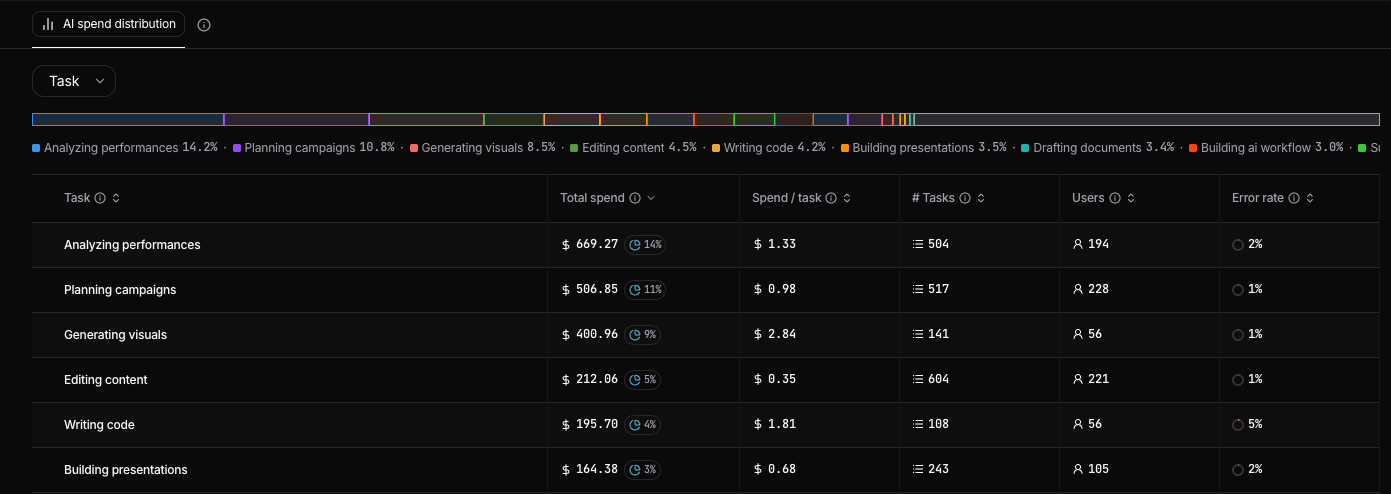Open the Task grouping dropdown
Image resolution: width=1391 pixels, height=494 pixels.
pos(74,81)
